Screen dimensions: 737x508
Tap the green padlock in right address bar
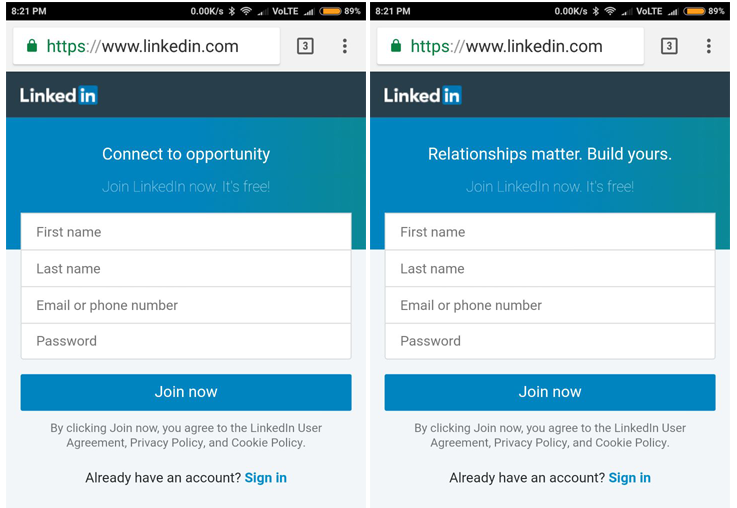pyautogui.click(x=396, y=46)
